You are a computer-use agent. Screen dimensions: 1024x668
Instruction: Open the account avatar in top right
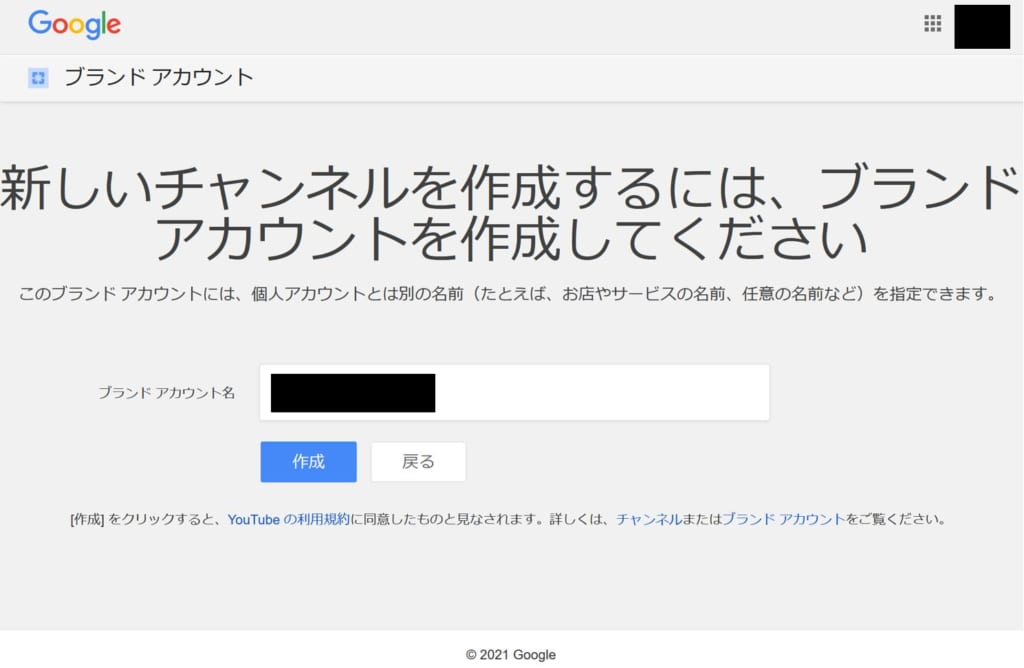click(982, 26)
